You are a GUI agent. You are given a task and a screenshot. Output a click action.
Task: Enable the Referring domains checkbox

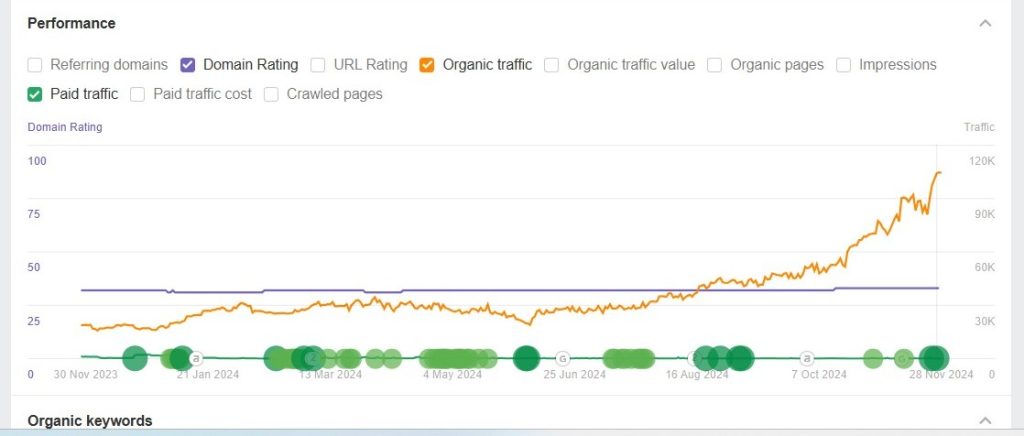(x=35, y=65)
